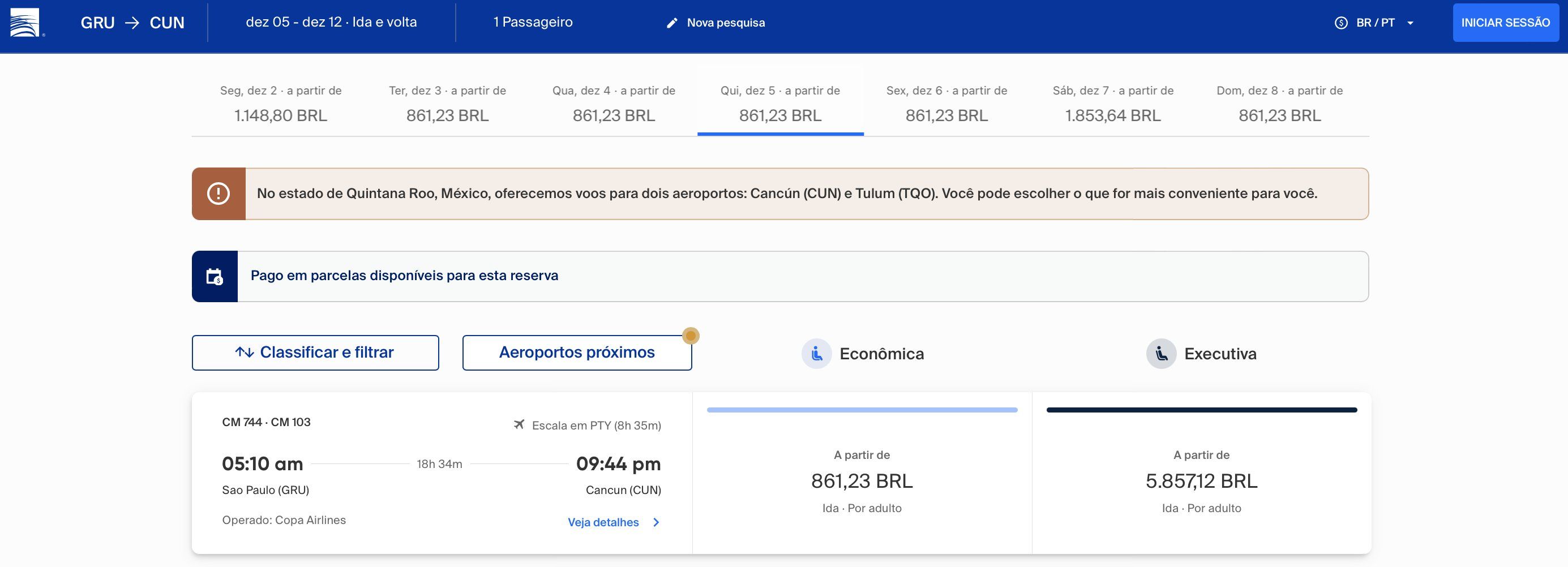Click the calendar payment icon in installments banner

click(x=215, y=277)
